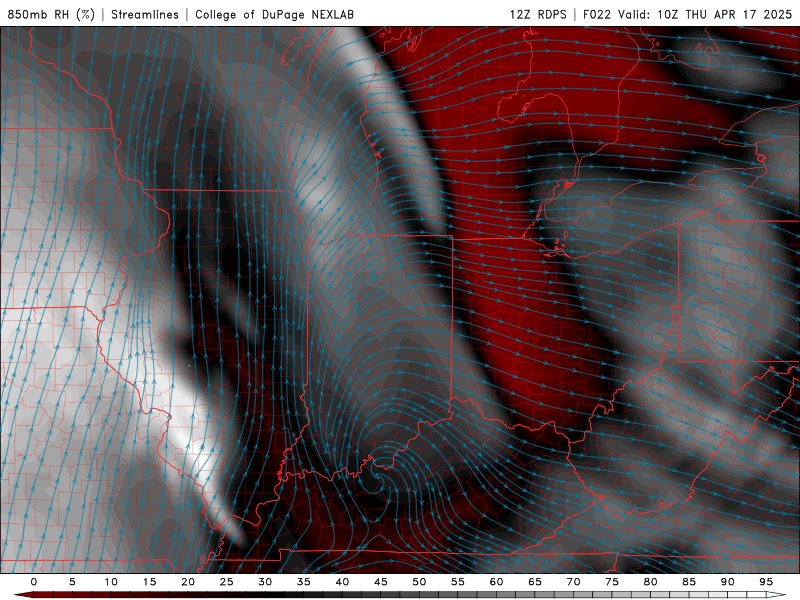Click the colorbar label 10

(x=111, y=582)
